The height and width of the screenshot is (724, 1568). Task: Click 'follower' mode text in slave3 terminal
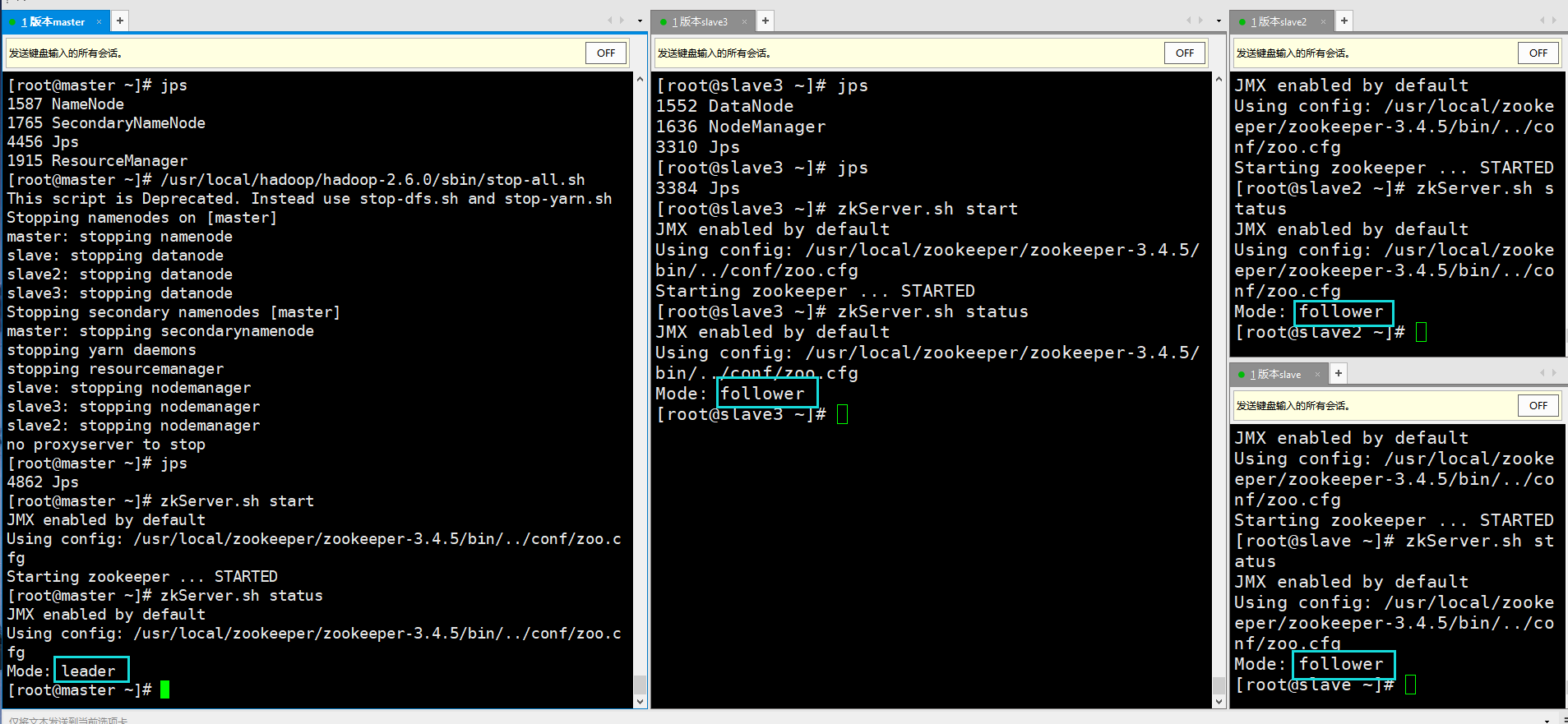click(763, 394)
